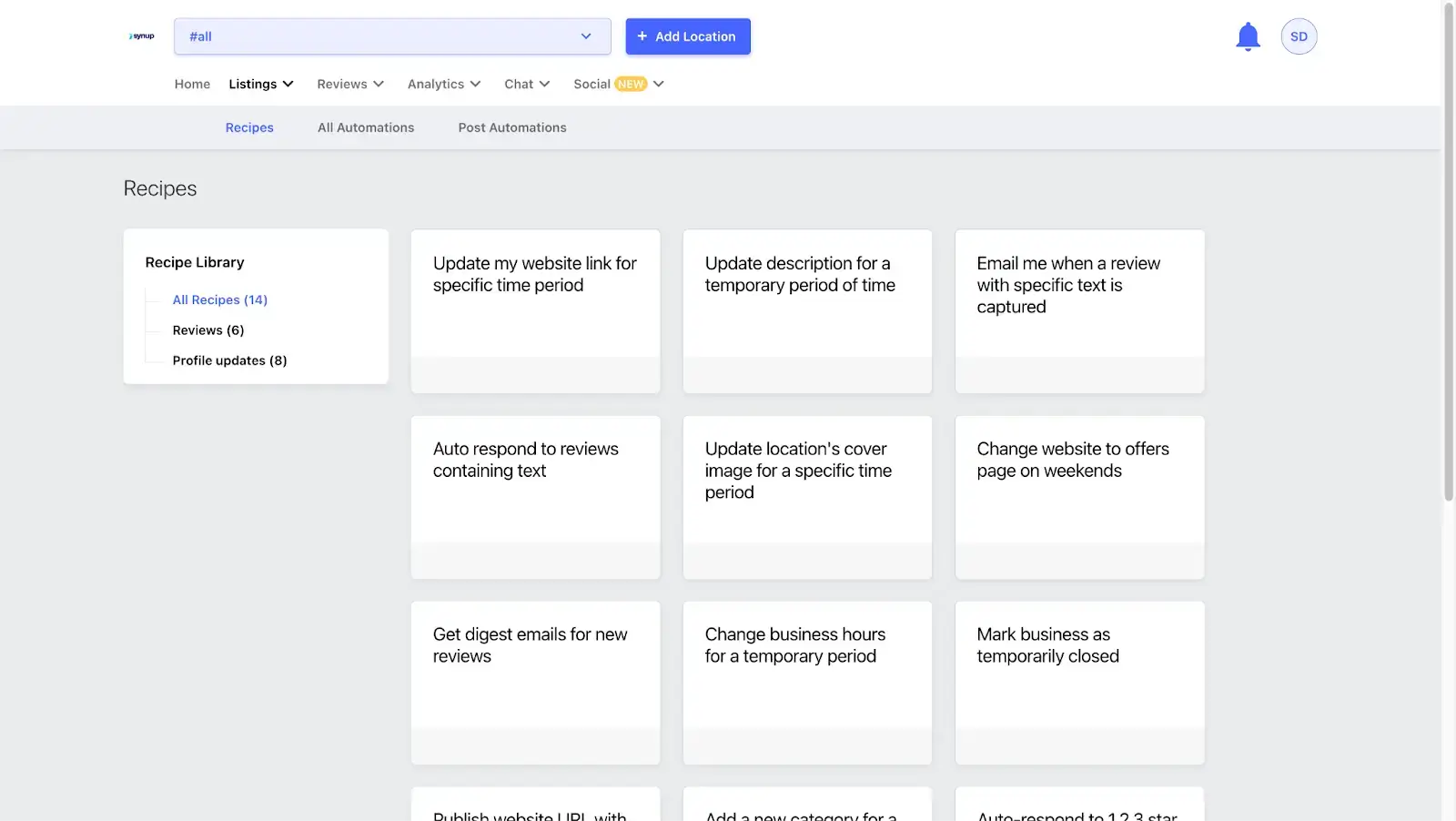Click the Recipes page heading
This screenshot has width=1456, height=821.
pyautogui.click(x=160, y=188)
